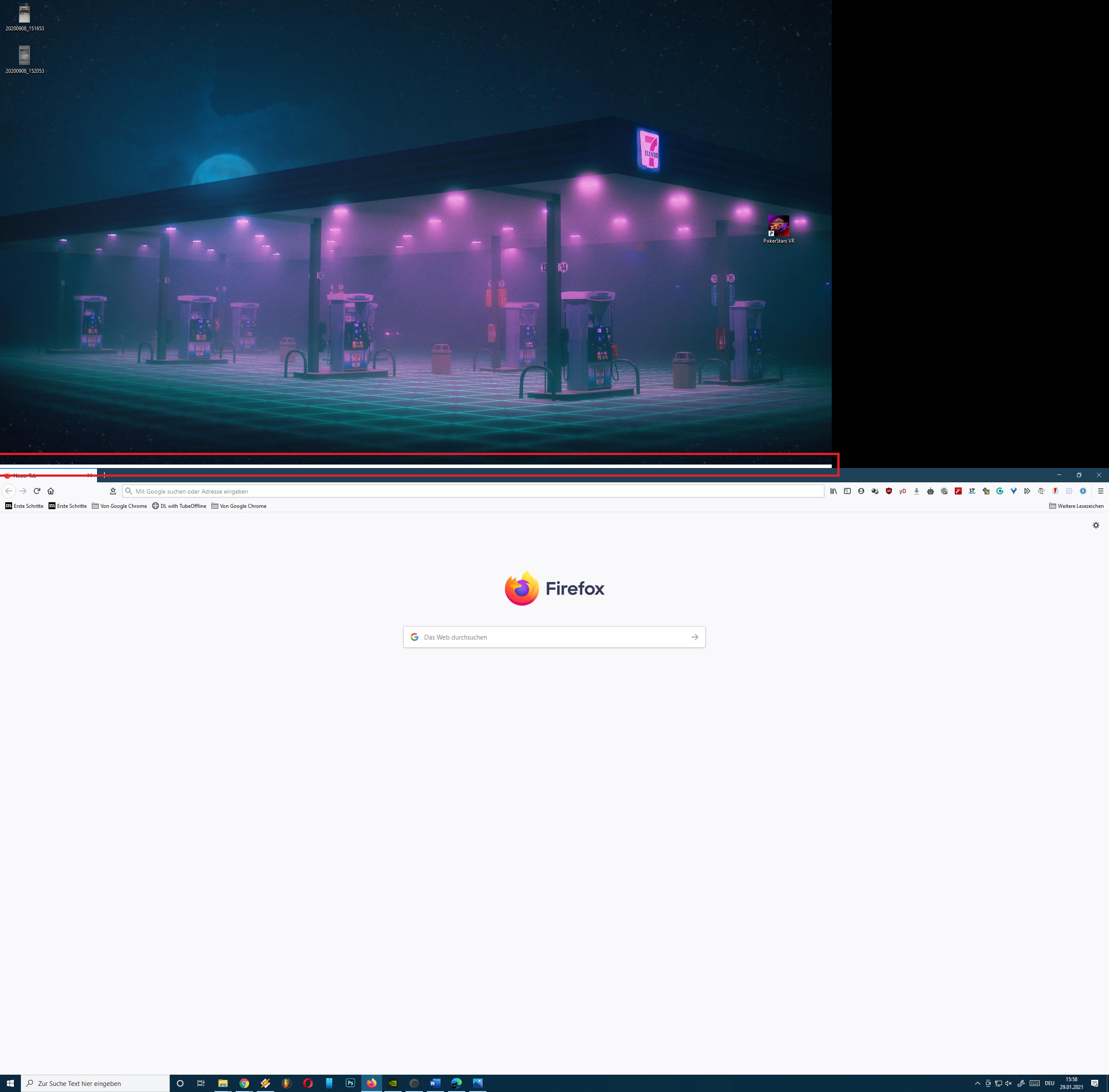Open Photoshop from the taskbar

coord(350,1083)
